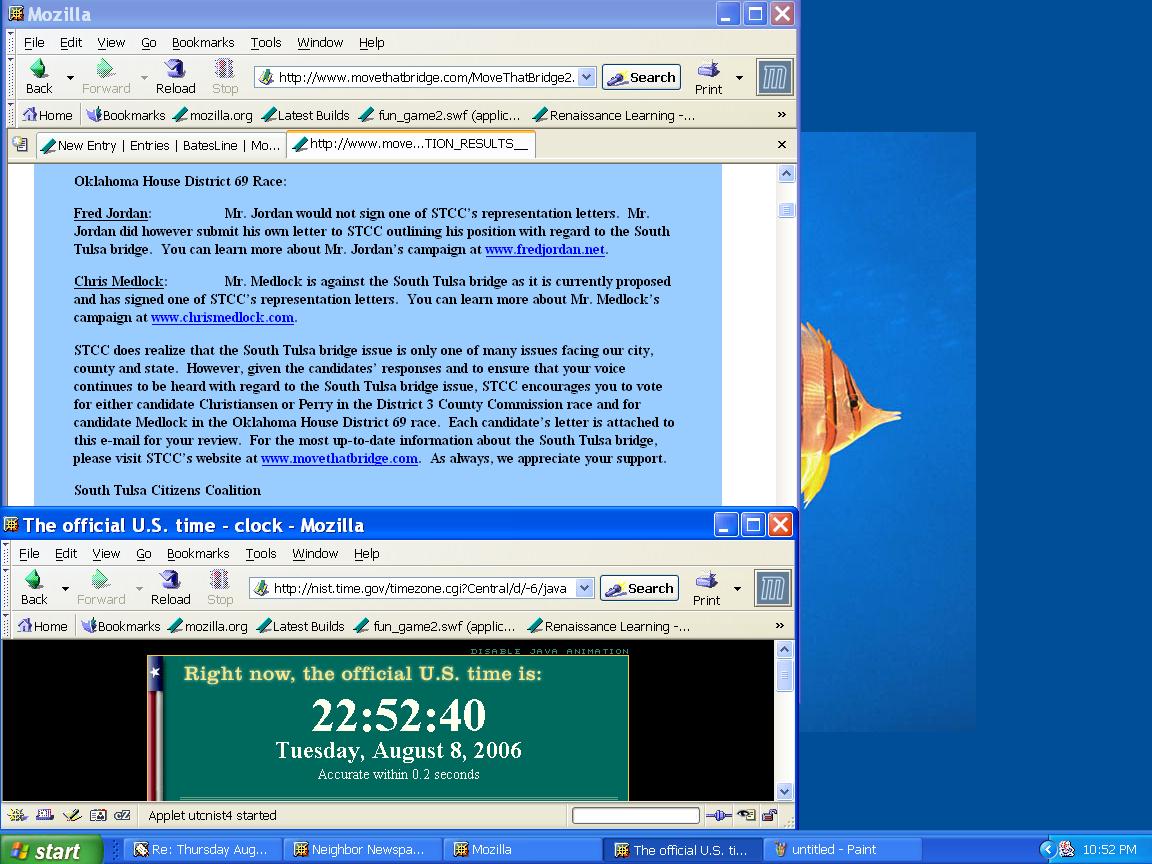Screen dimensions: 1152x864
Task: Click DISABLE JAVA ANIMATION above the clock
Action: coord(550,651)
